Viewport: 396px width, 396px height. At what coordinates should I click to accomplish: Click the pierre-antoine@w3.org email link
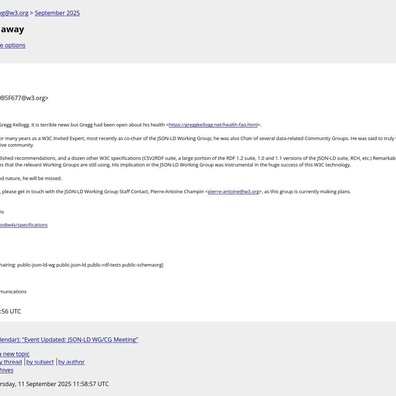click(x=233, y=192)
